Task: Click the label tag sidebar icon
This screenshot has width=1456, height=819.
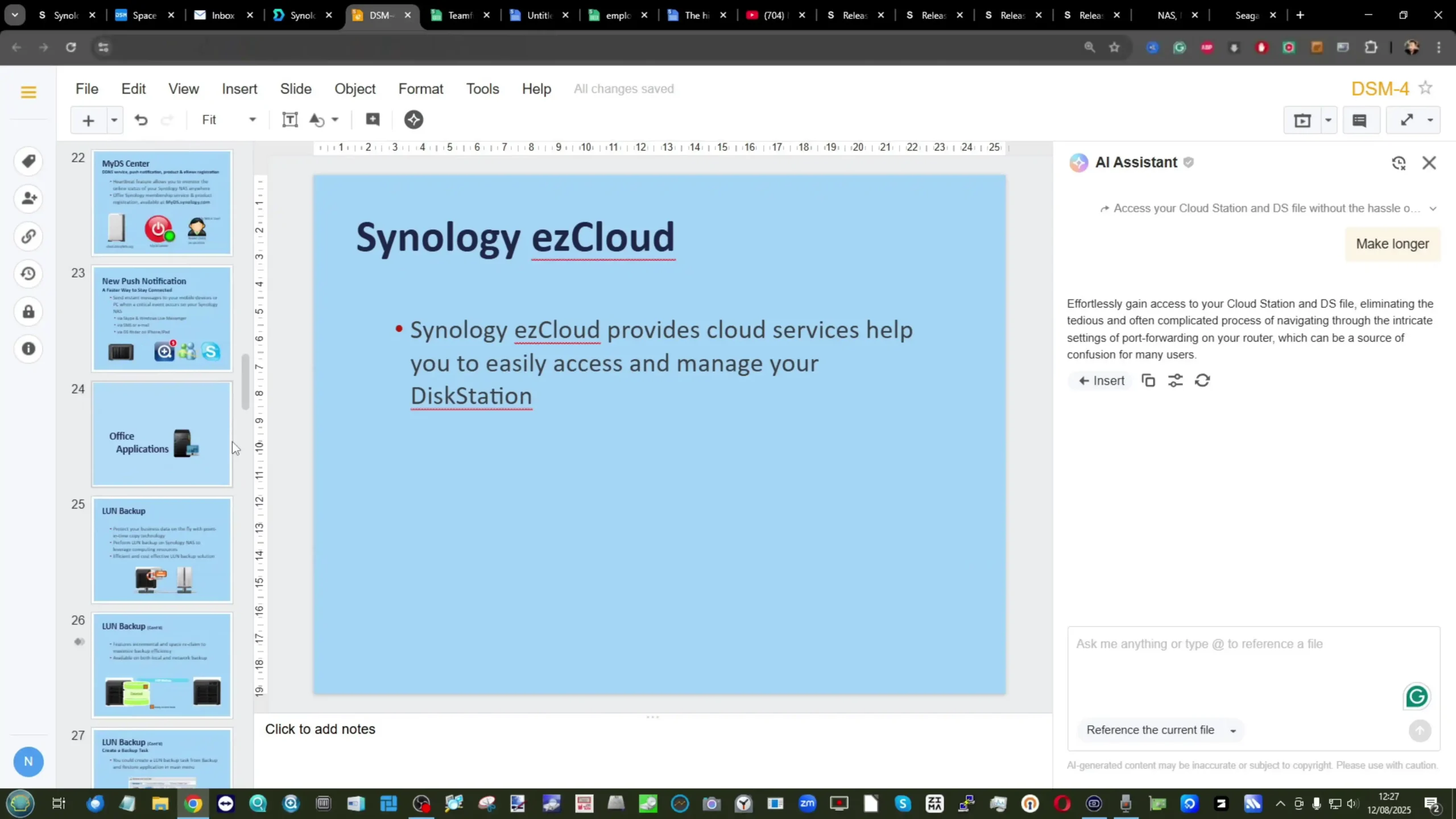Action: tap(28, 161)
